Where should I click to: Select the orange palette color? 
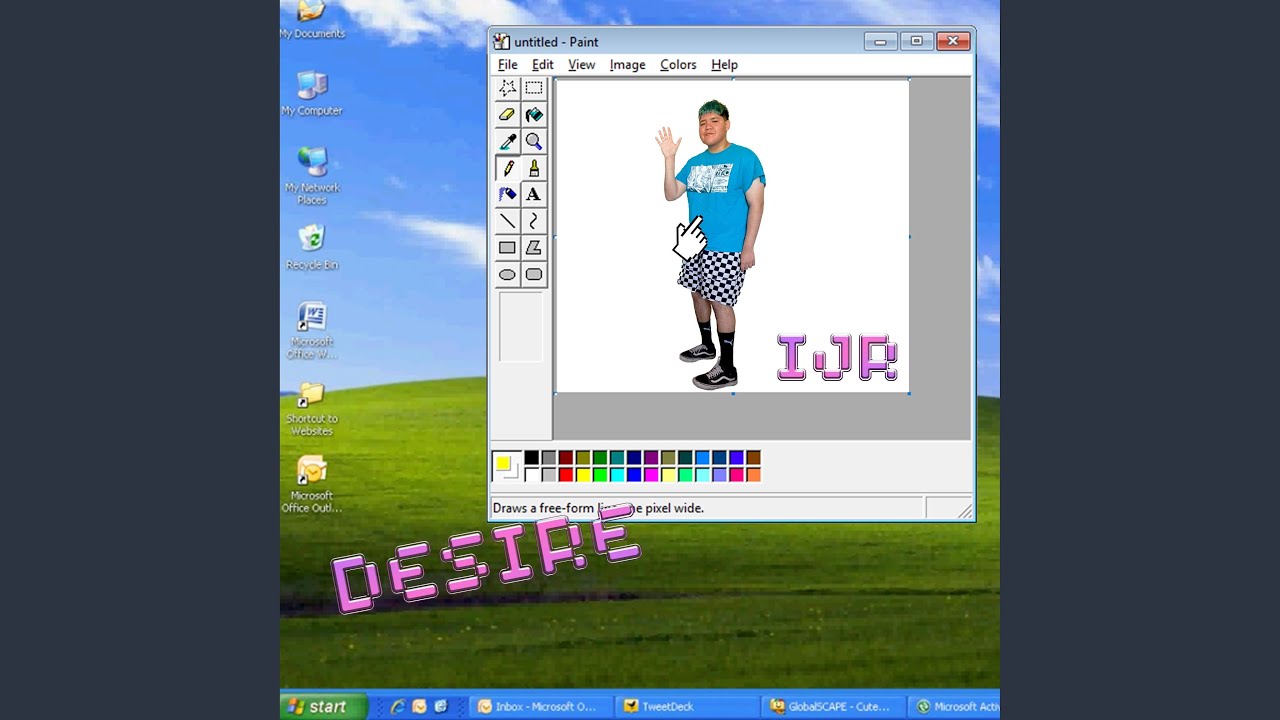(753, 475)
